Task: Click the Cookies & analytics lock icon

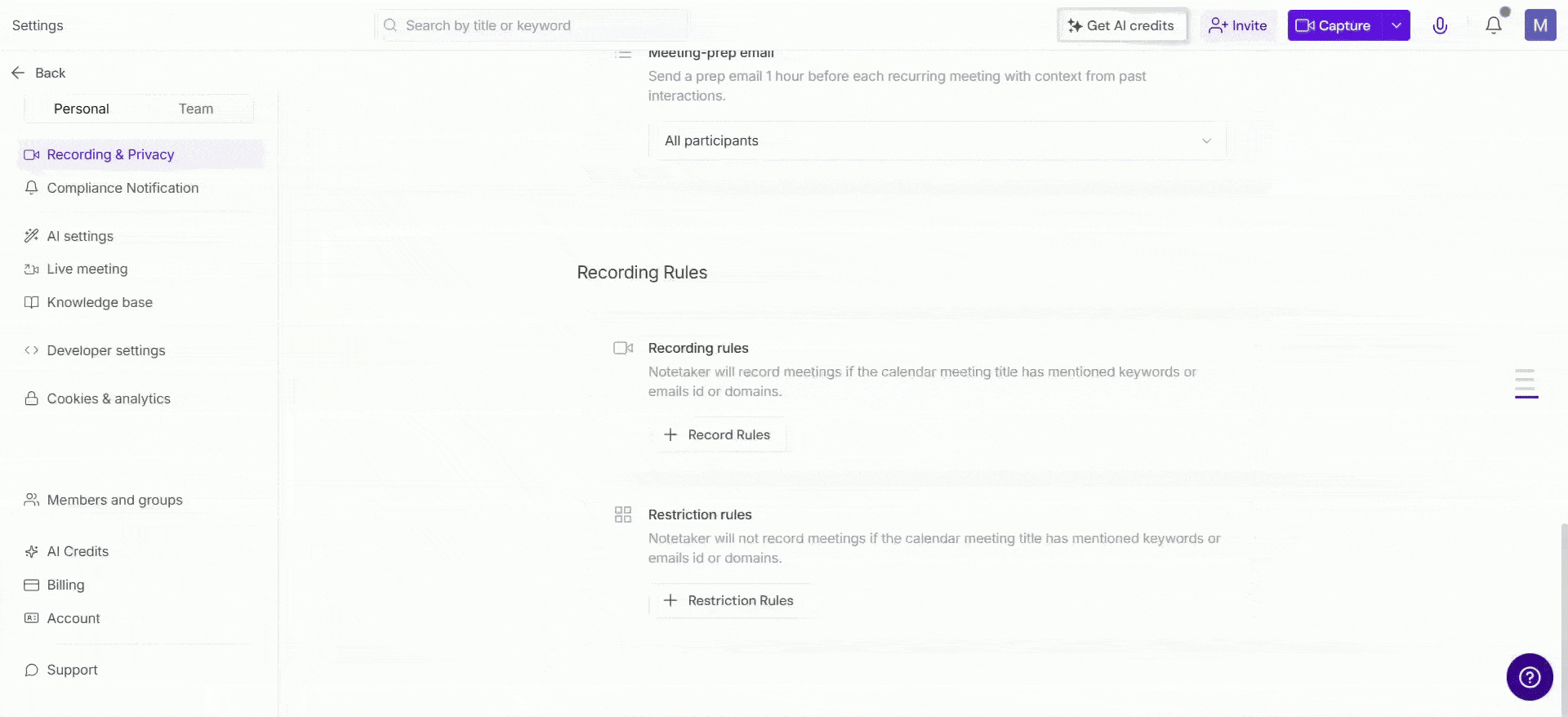Action: pos(31,399)
